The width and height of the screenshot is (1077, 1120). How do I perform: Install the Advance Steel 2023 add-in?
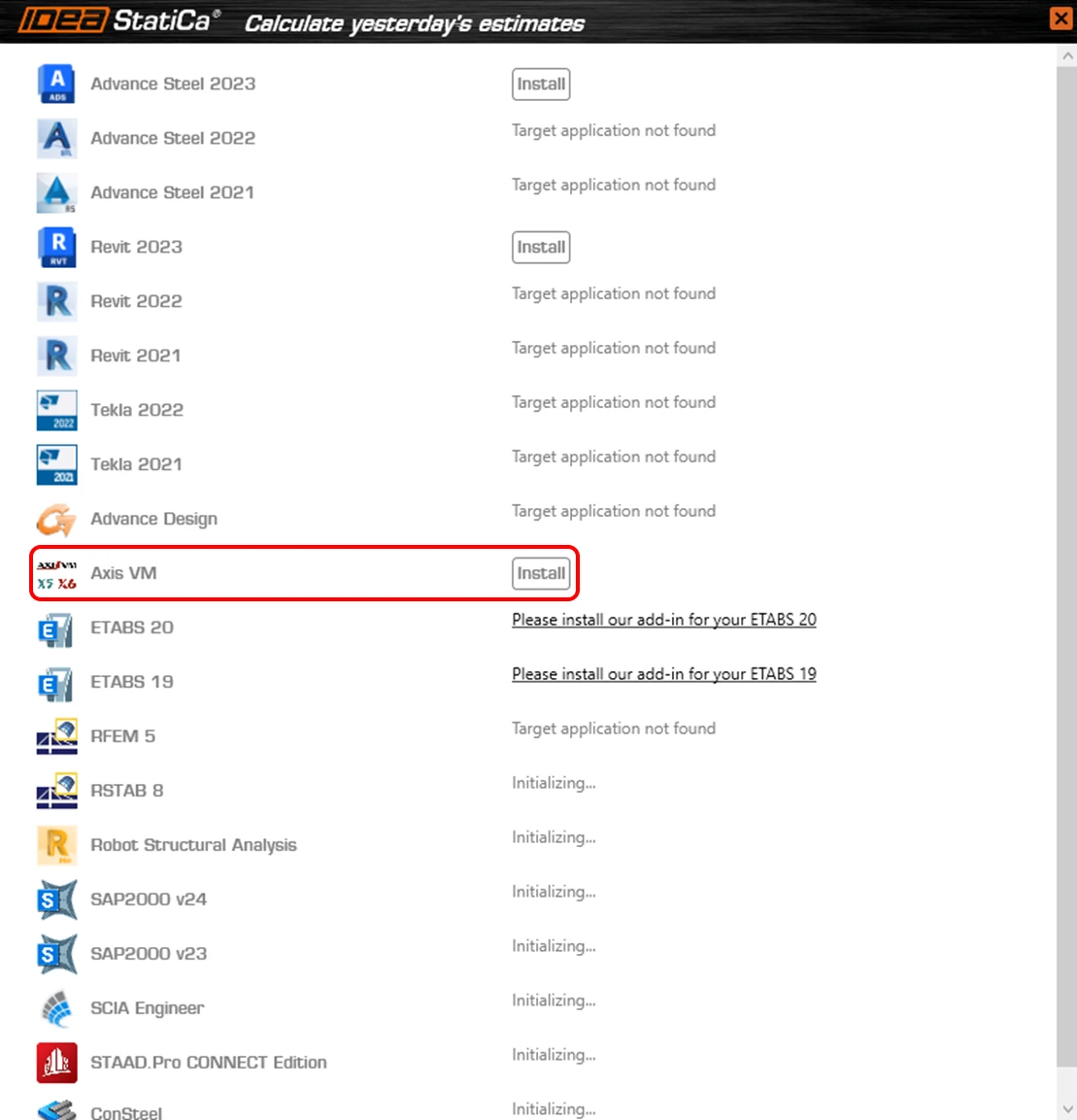(541, 85)
